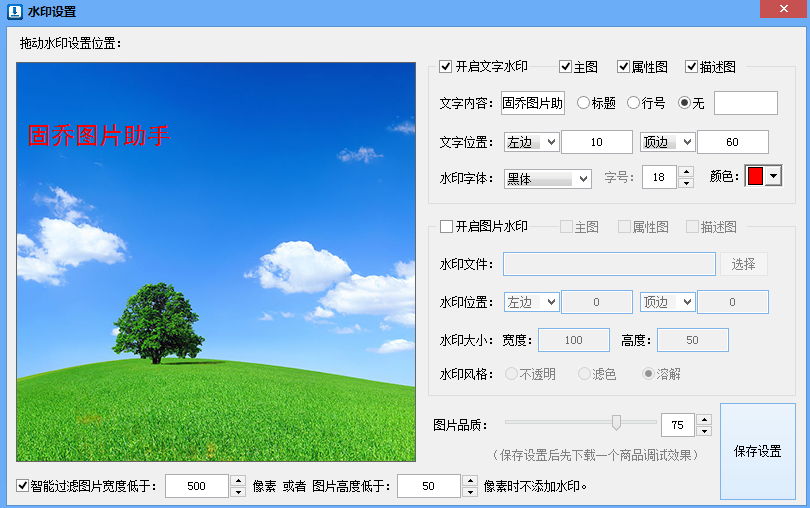
Task: Uncheck 属性图 for text watermark
Action: pyautogui.click(x=623, y=67)
